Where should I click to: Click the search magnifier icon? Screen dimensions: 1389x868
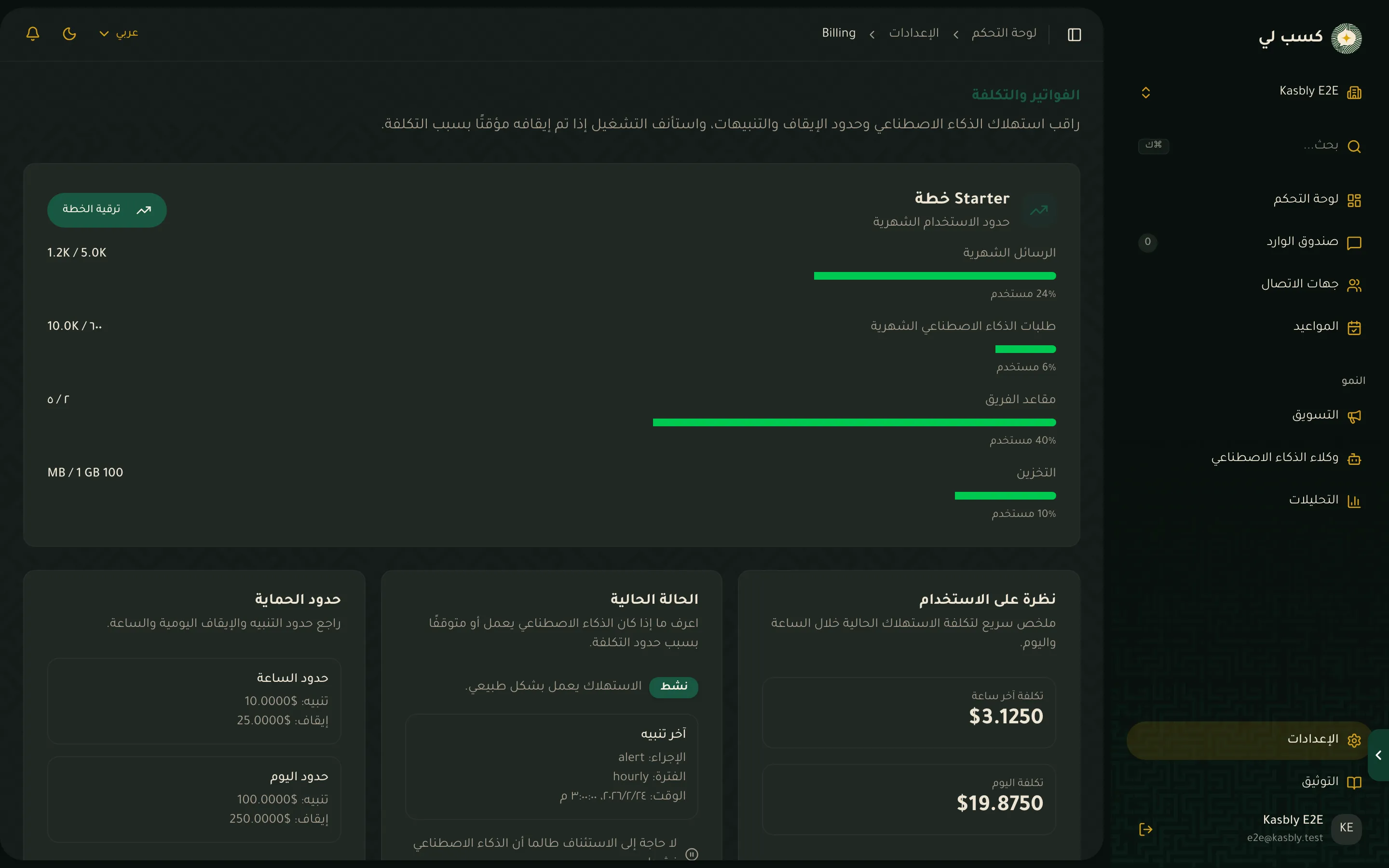pos(1354,147)
